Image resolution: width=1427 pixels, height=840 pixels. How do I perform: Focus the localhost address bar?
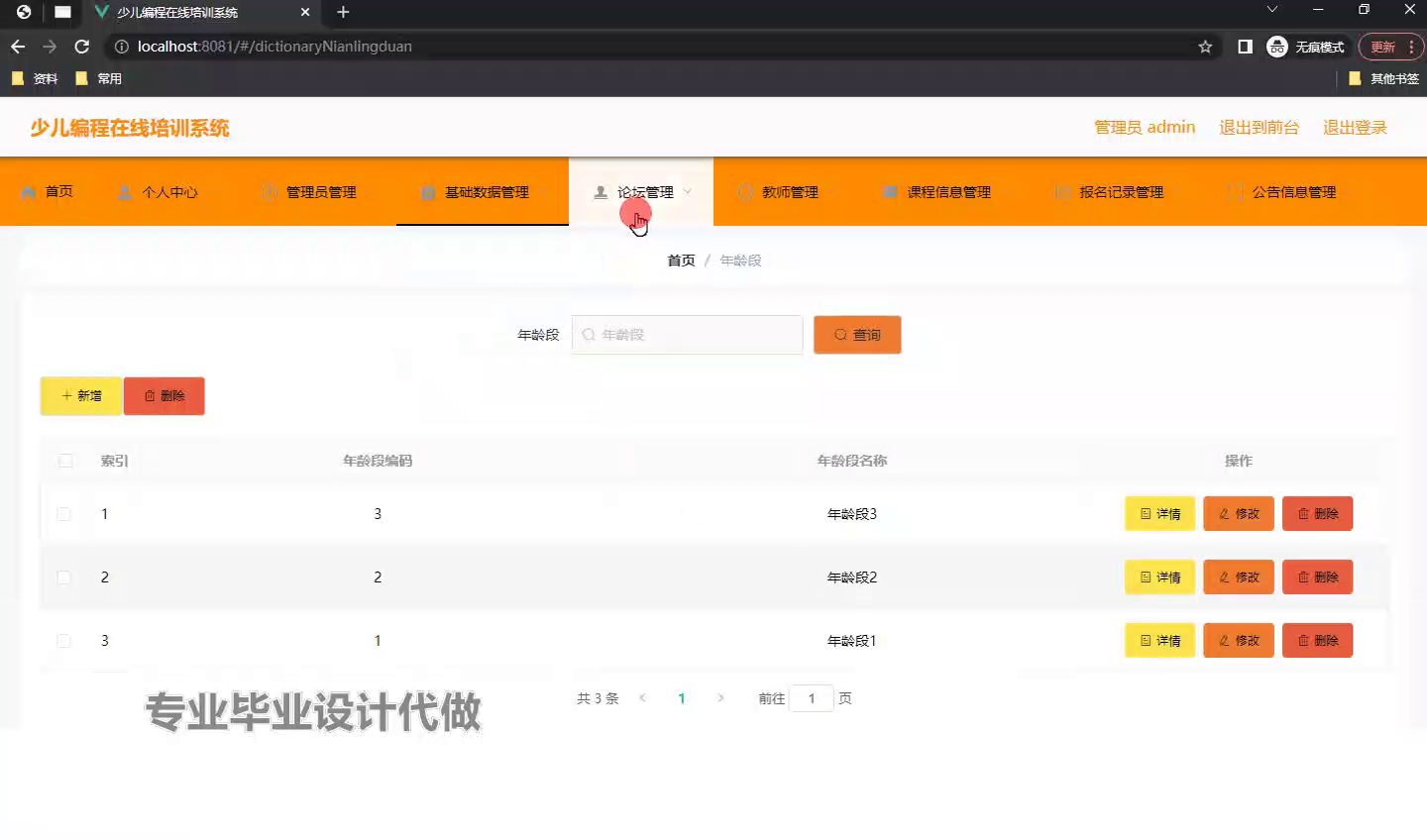pos(654,47)
